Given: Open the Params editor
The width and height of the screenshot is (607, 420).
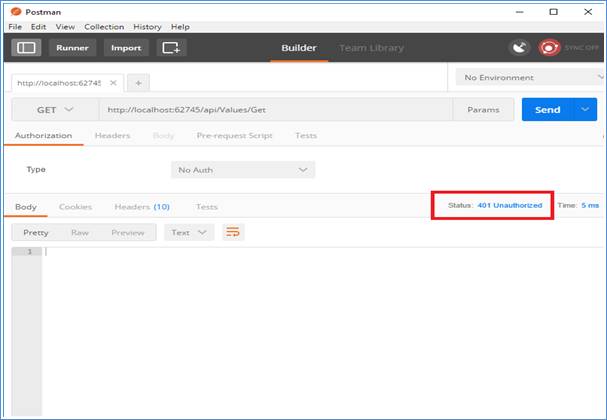Looking at the screenshot, I should point(483,110).
